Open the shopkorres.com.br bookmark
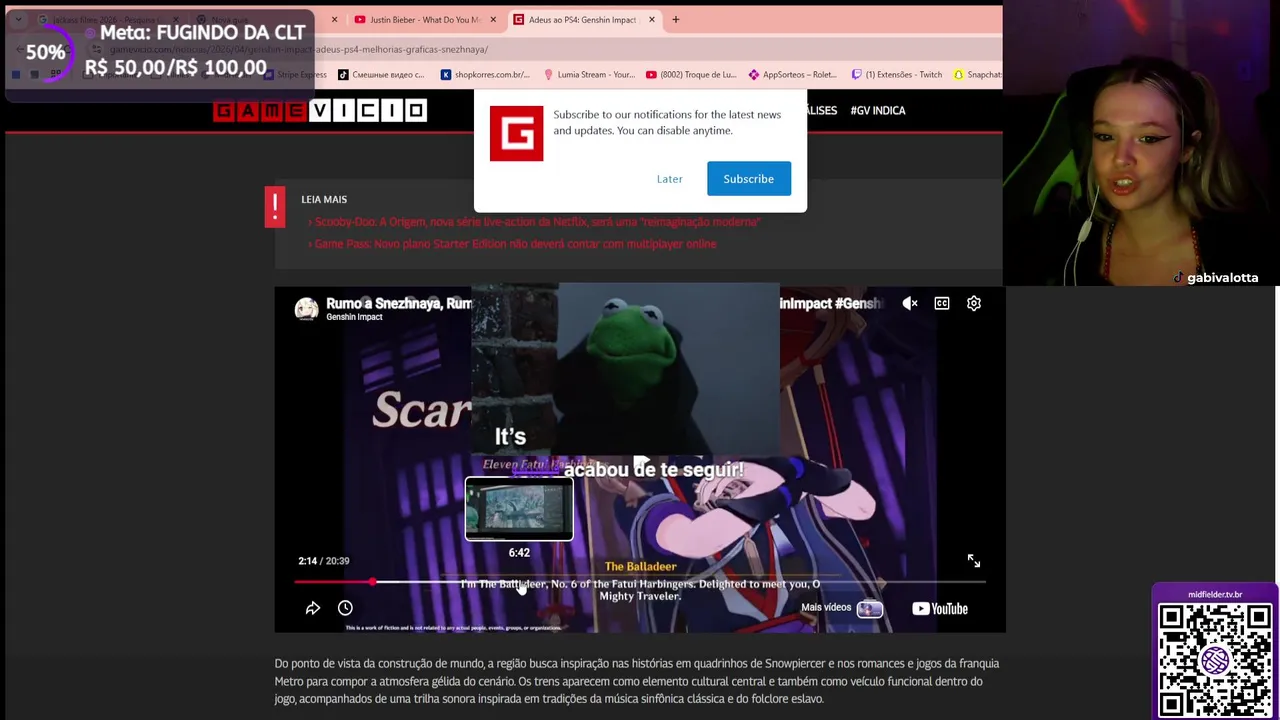Screen dimensions: 1280x720 (x=485, y=75)
